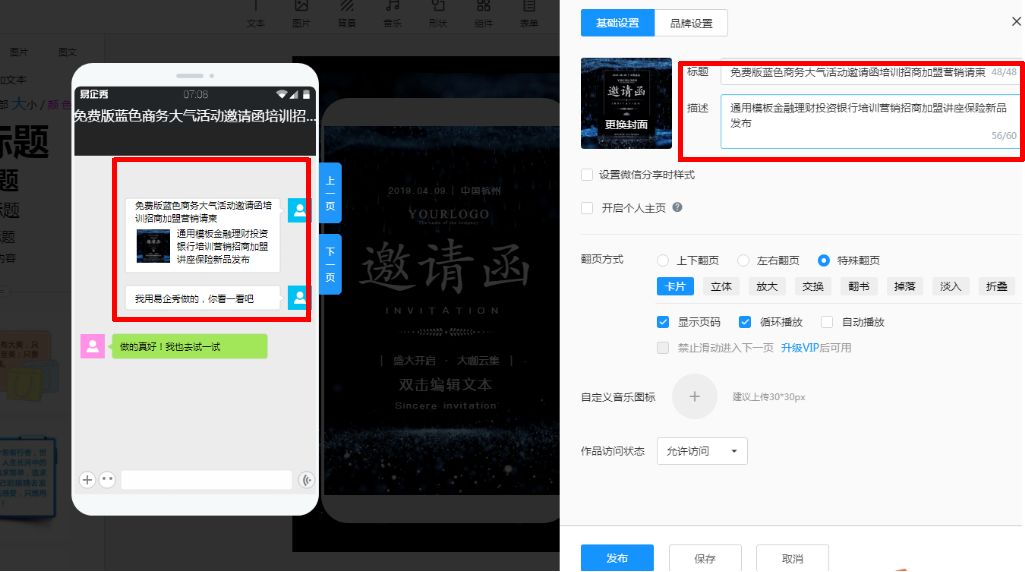
Task: Enable 开启个人主页 checkbox
Action: (587, 208)
